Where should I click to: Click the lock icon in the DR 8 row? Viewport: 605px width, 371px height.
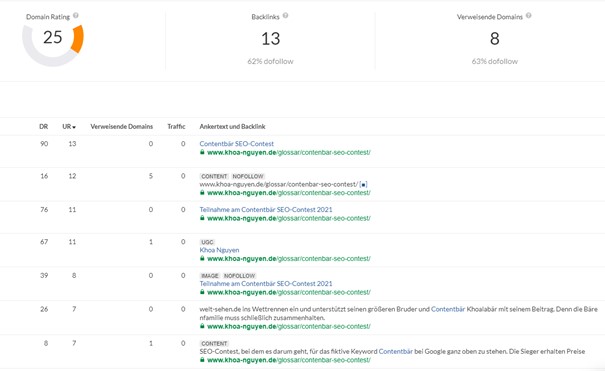pos(202,360)
